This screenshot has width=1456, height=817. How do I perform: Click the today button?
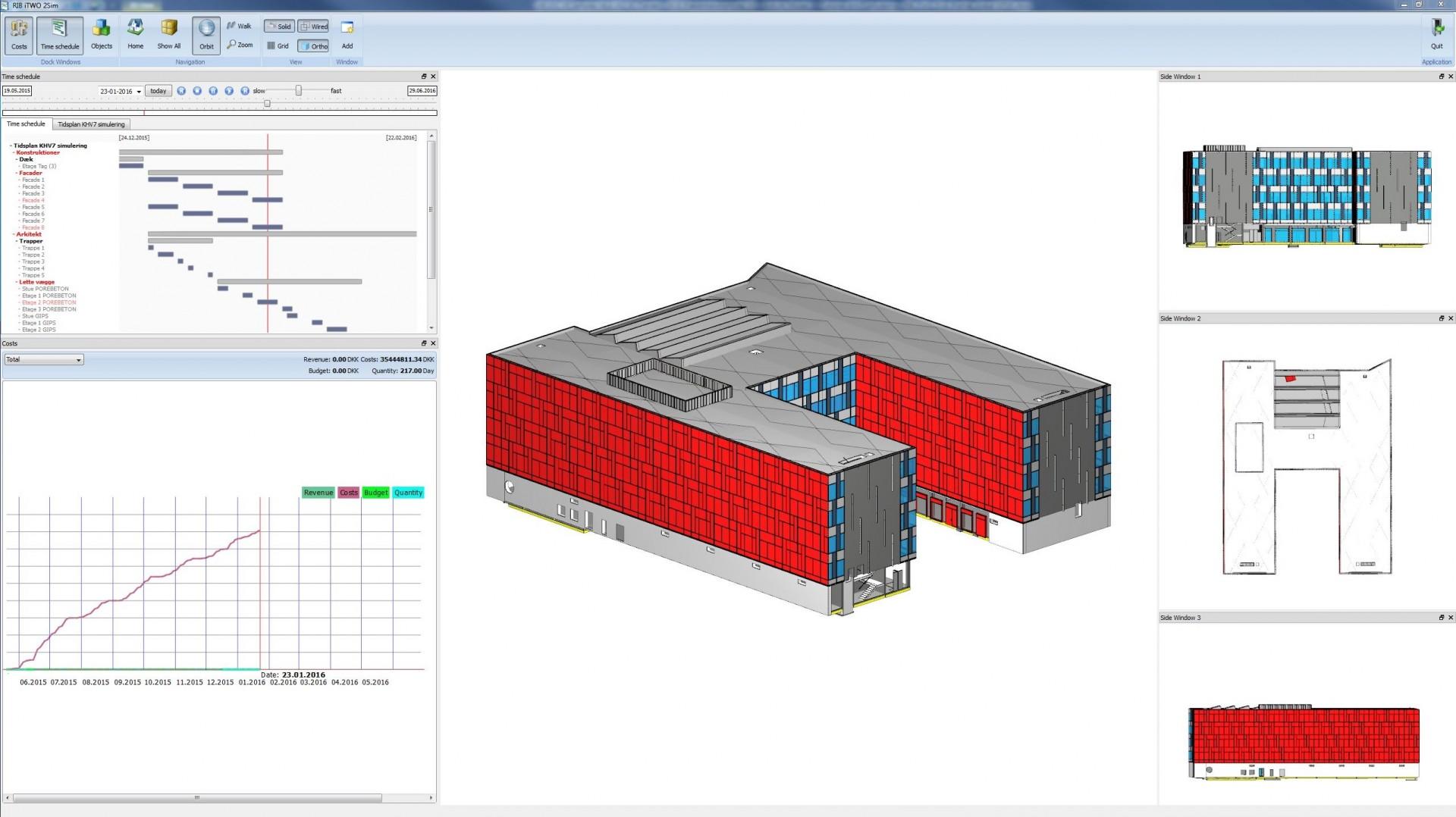click(x=158, y=91)
